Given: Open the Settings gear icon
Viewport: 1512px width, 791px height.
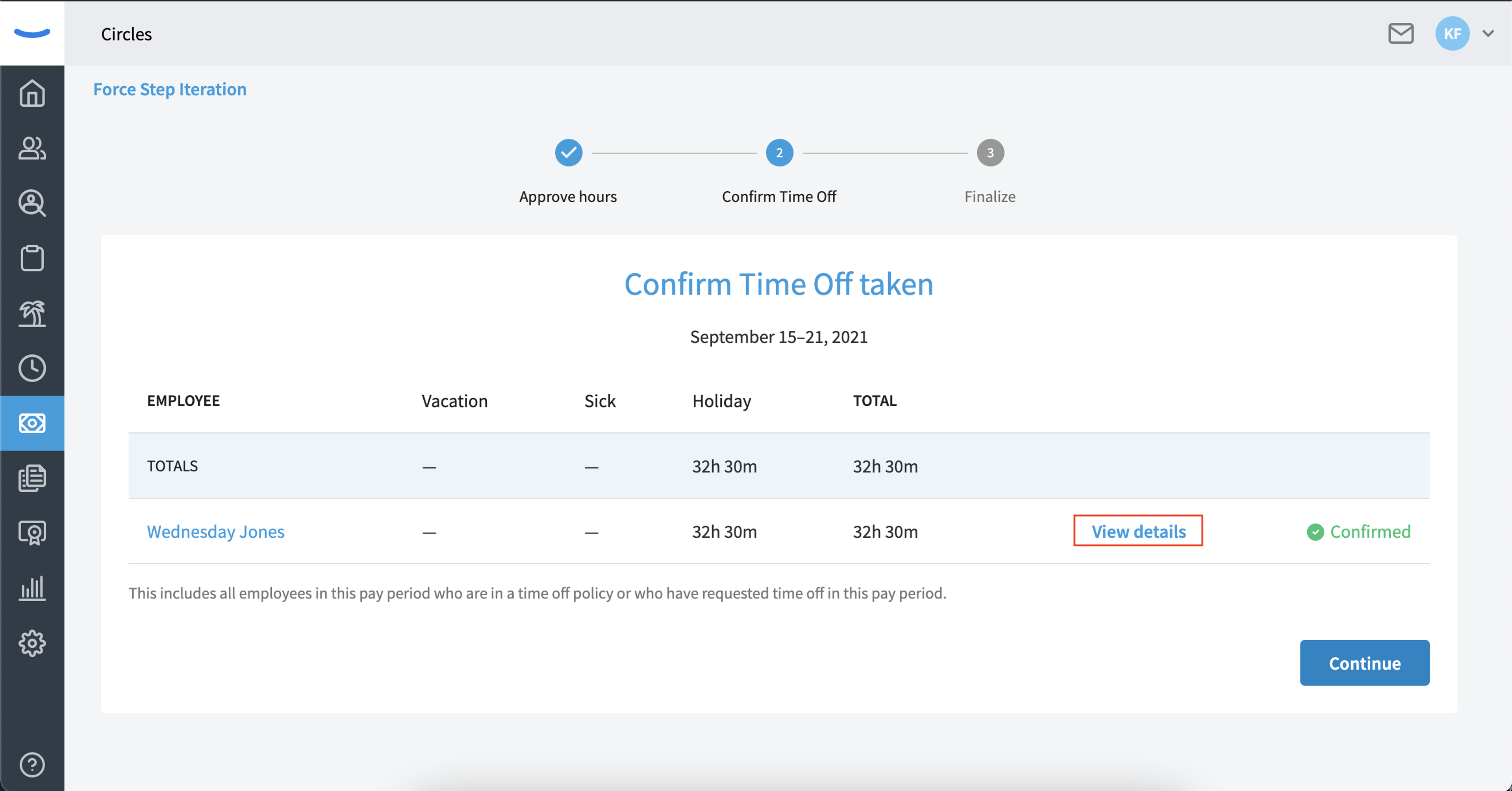Looking at the screenshot, I should 31,643.
